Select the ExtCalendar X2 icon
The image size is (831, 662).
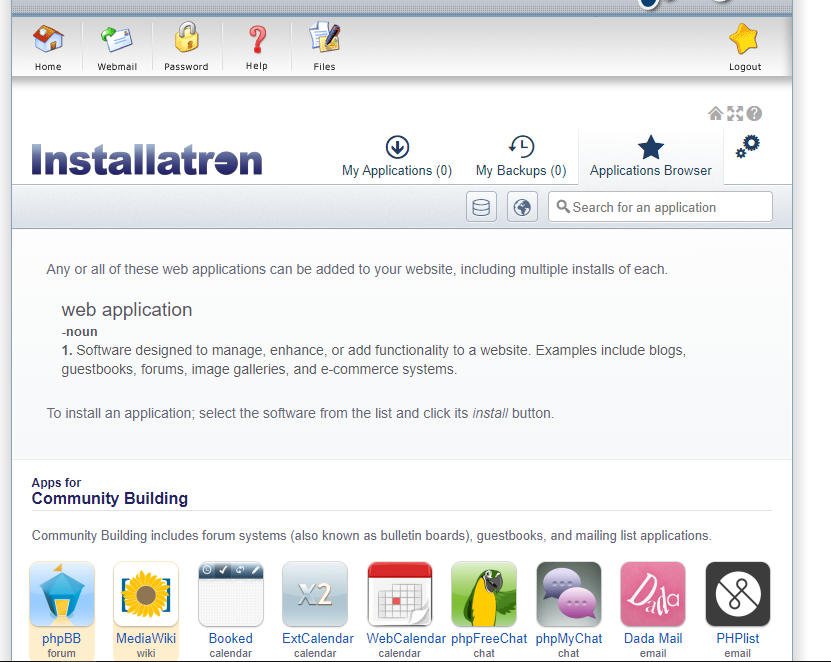[x=315, y=594]
